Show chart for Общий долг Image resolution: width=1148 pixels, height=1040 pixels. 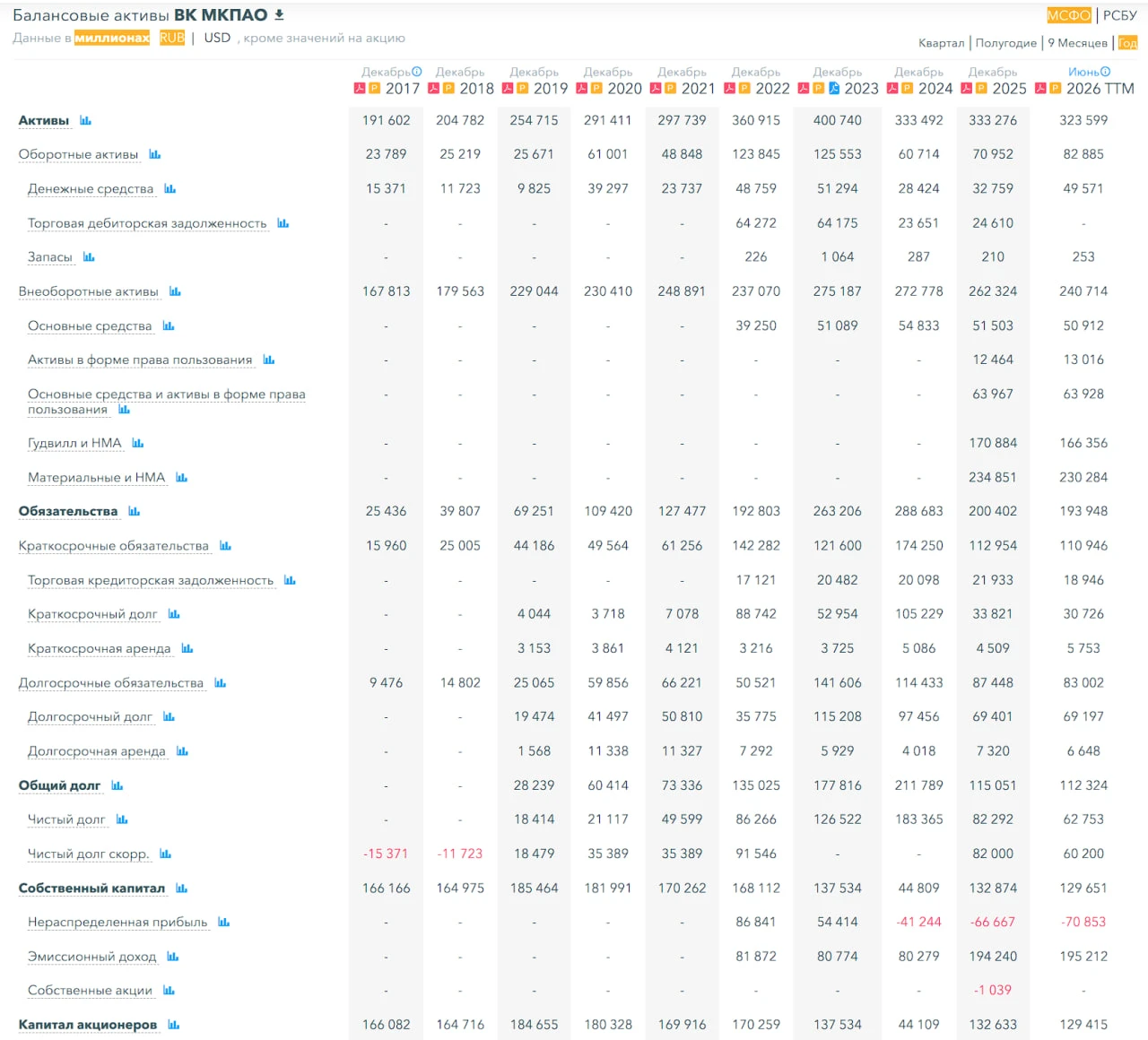point(117,785)
